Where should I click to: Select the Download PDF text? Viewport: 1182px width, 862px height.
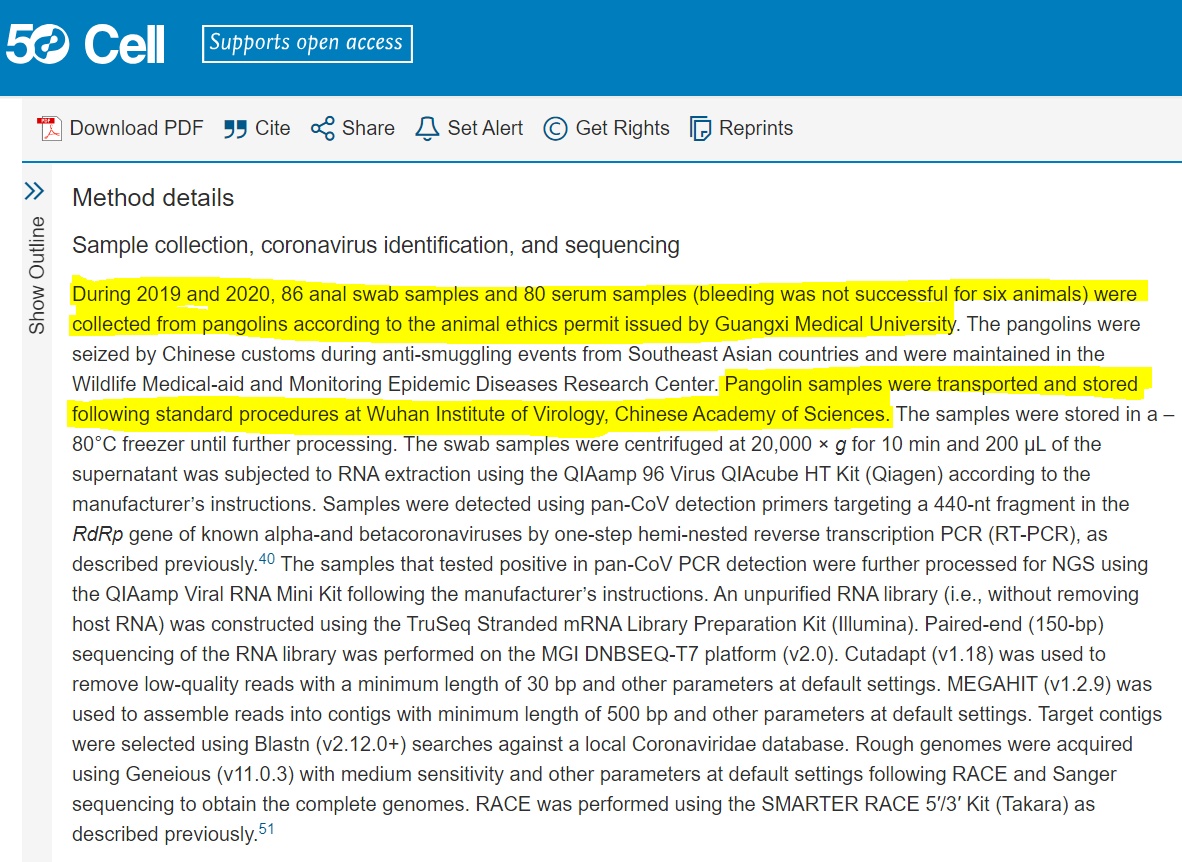coord(136,128)
